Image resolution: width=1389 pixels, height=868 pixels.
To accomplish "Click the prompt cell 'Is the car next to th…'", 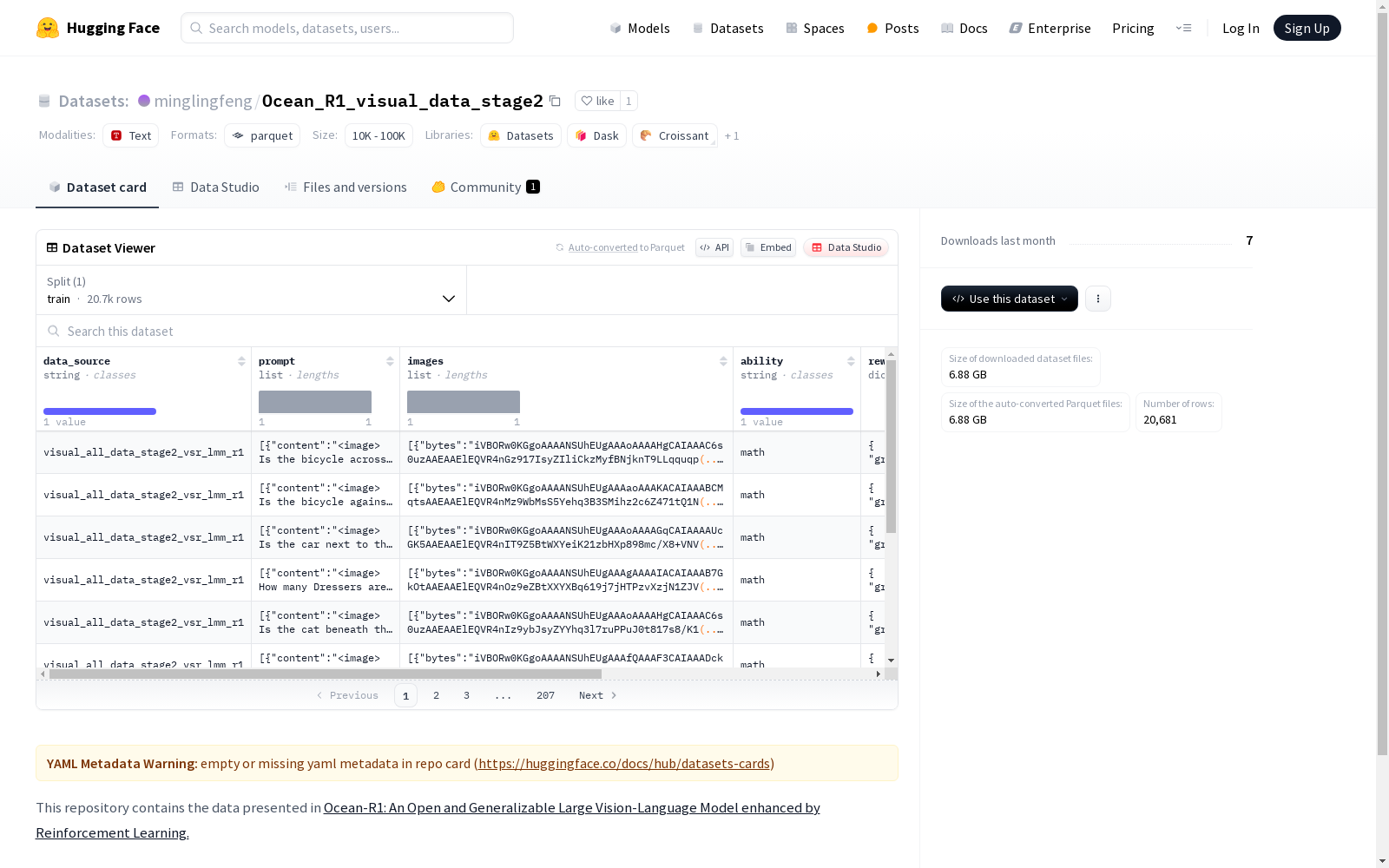I will [x=326, y=537].
